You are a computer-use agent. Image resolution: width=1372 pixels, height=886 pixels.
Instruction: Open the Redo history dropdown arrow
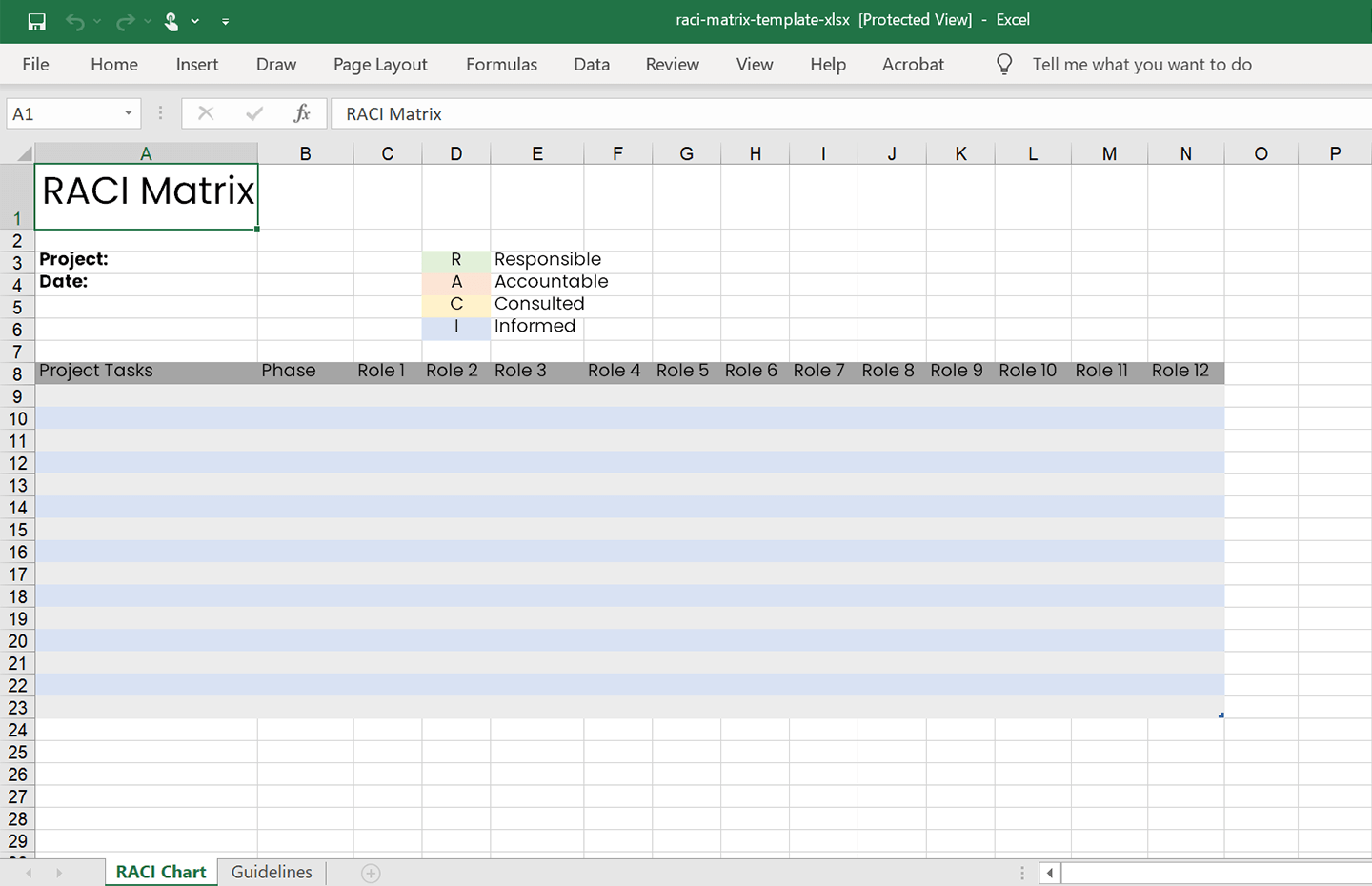pos(148,21)
